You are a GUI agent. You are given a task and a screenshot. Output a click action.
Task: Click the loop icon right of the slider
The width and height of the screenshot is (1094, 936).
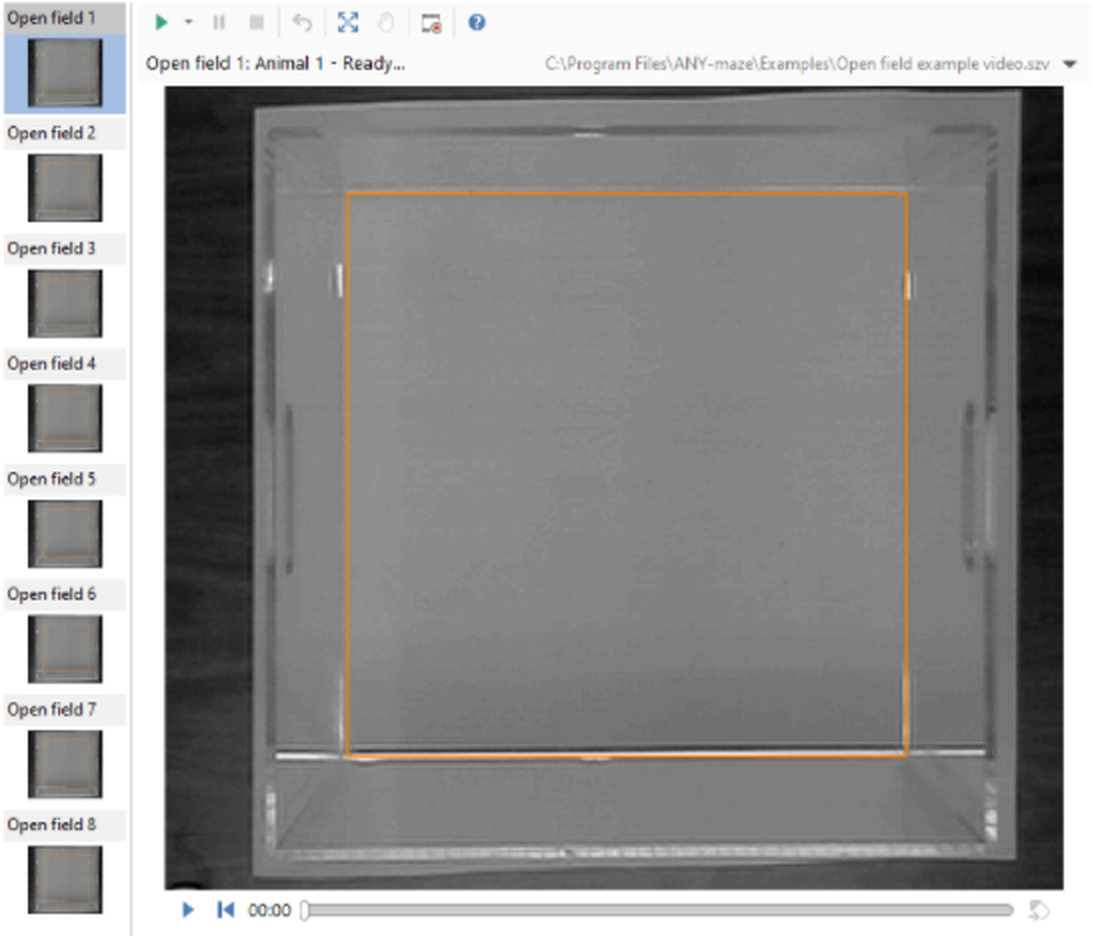pyautogui.click(x=1039, y=910)
